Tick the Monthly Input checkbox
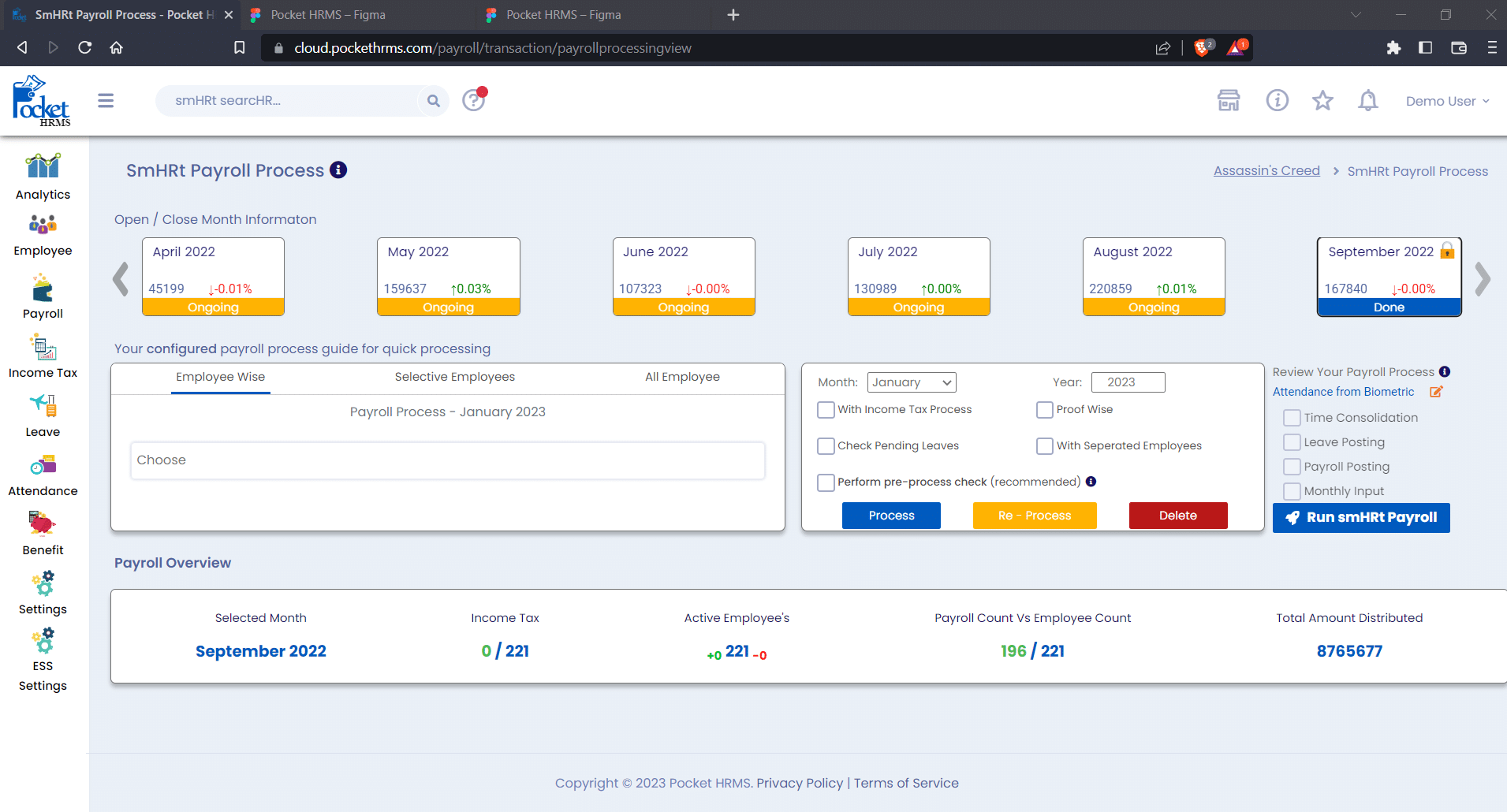Screen dimensions: 1507x812 pos(1292,491)
